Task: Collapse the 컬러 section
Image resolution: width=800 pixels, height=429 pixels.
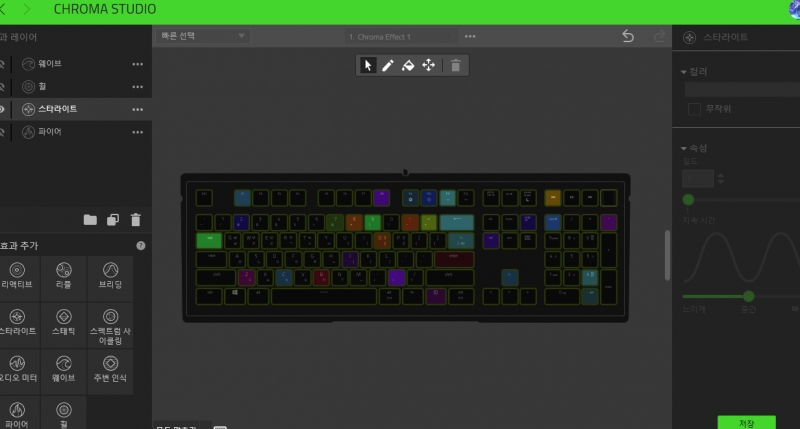Action: 683,72
